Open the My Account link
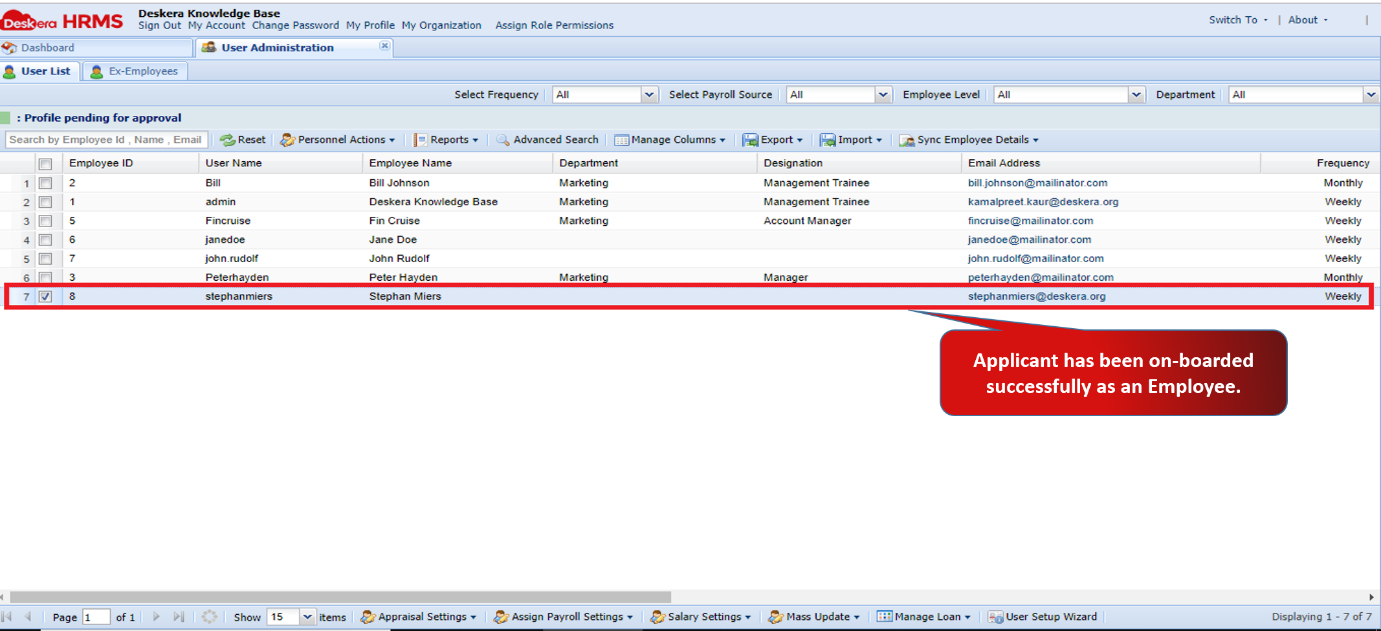 click(217, 25)
